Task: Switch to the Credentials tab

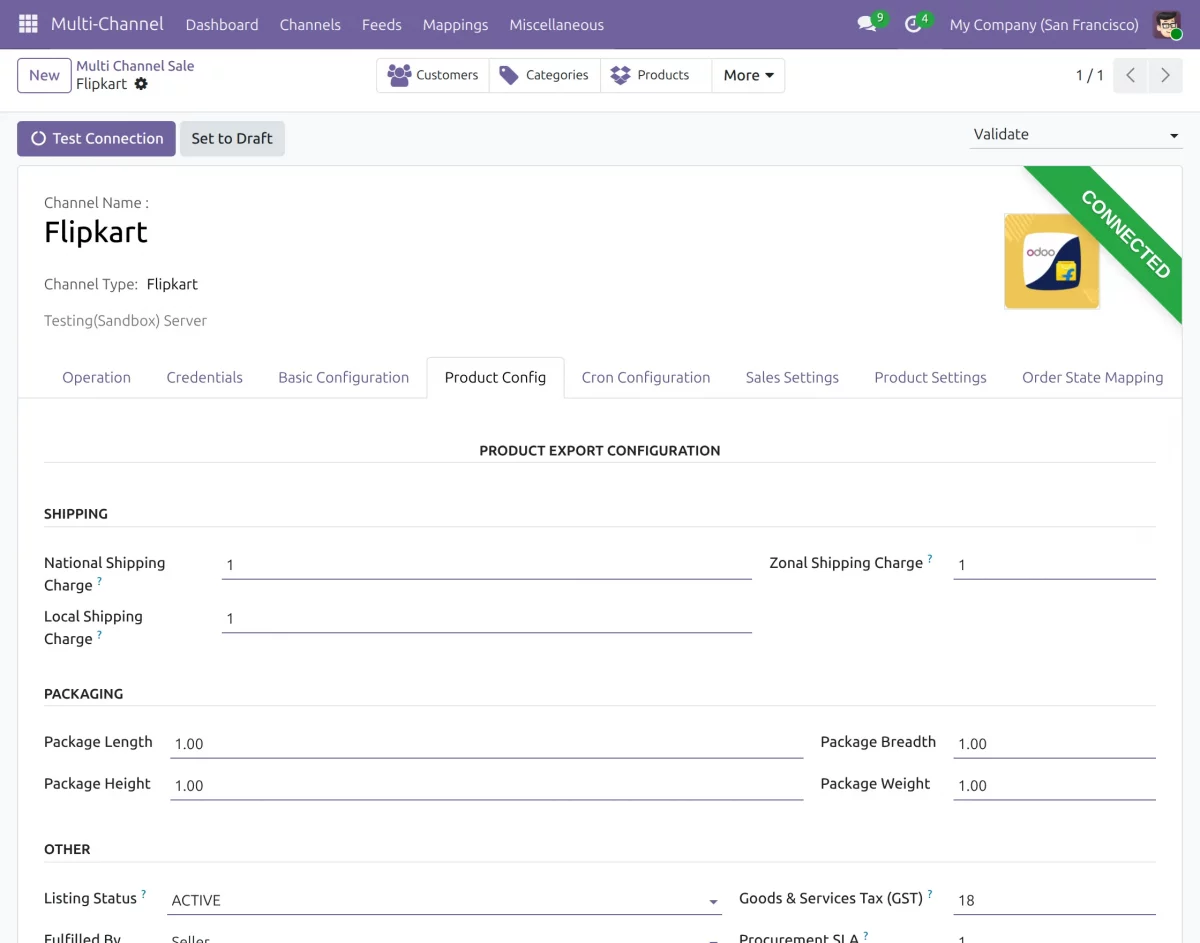Action: (205, 377)
